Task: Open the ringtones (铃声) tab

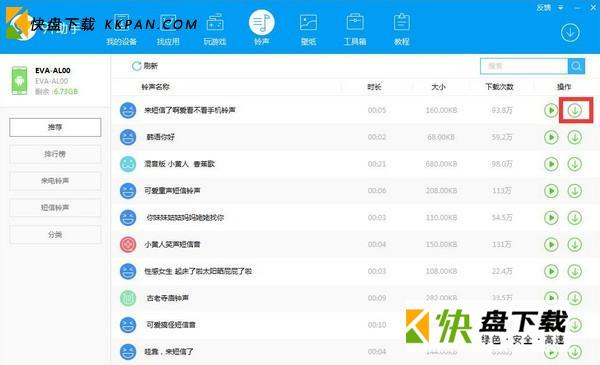Action: [x=262, y=28]
